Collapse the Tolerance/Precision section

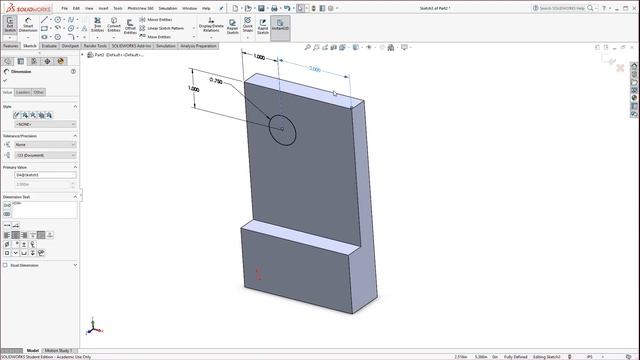coord(75,136)
